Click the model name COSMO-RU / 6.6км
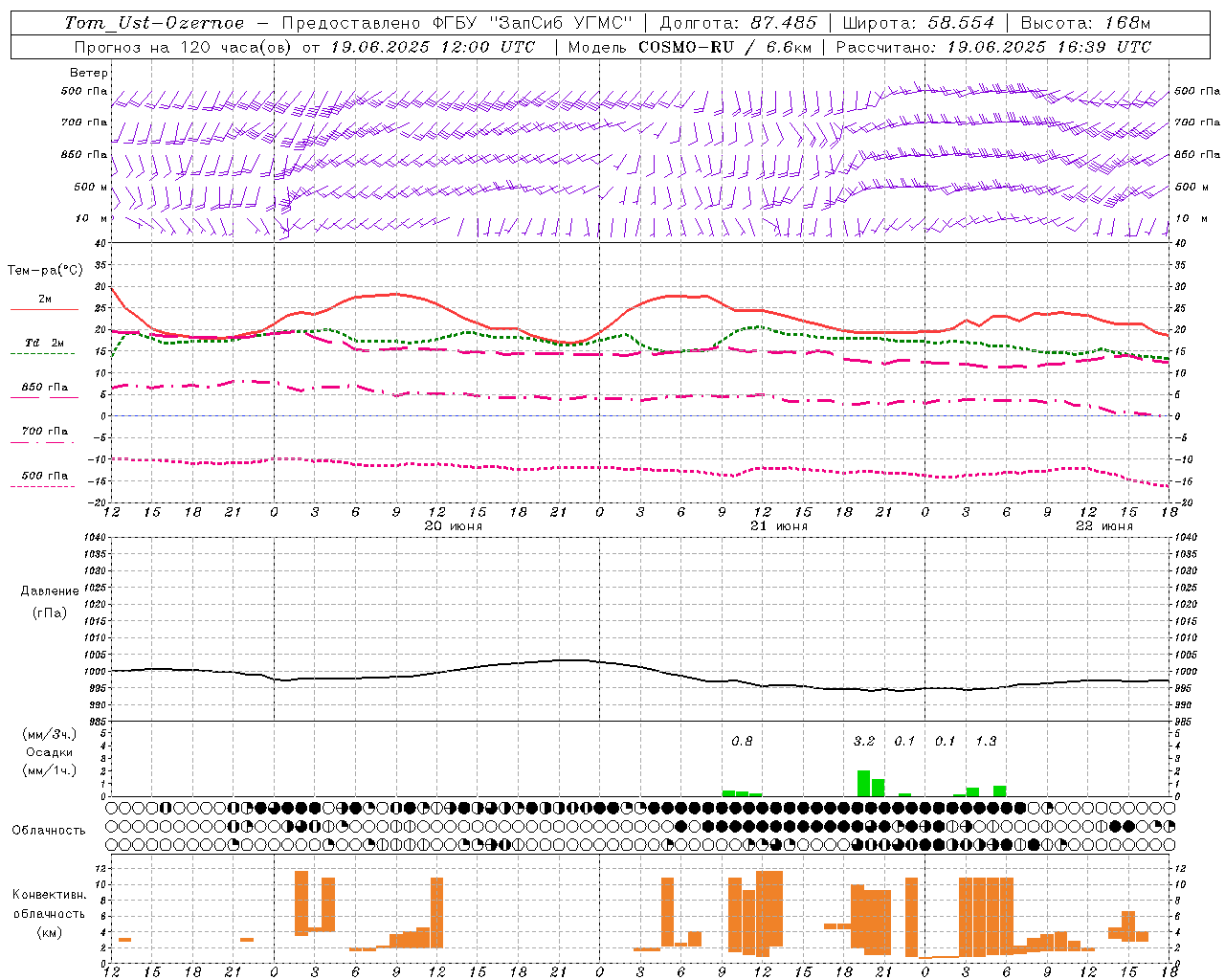The height and width of the screenshot is (980, 1225). point(725,47)
